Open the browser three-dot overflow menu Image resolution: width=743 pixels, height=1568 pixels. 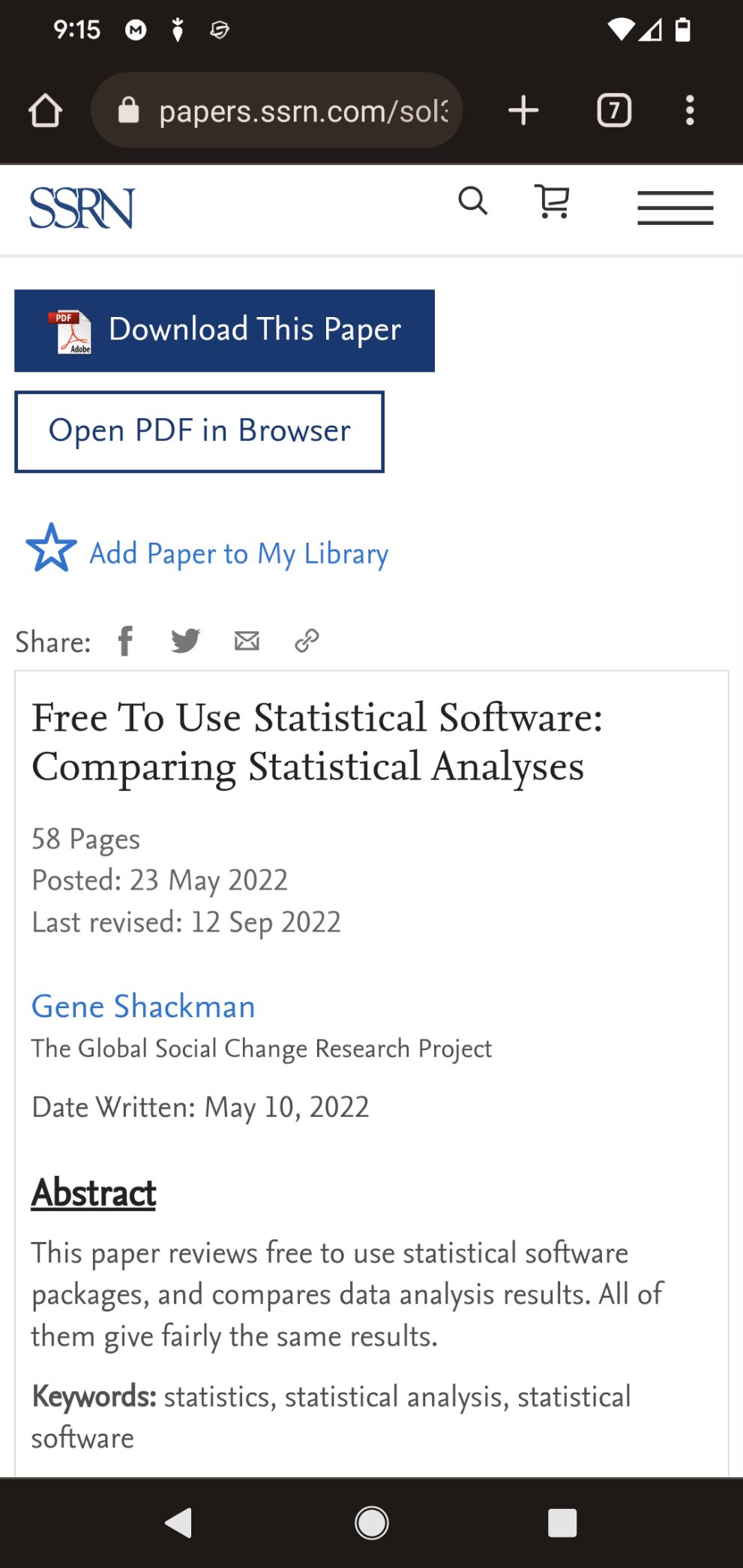tap(690, 111)
